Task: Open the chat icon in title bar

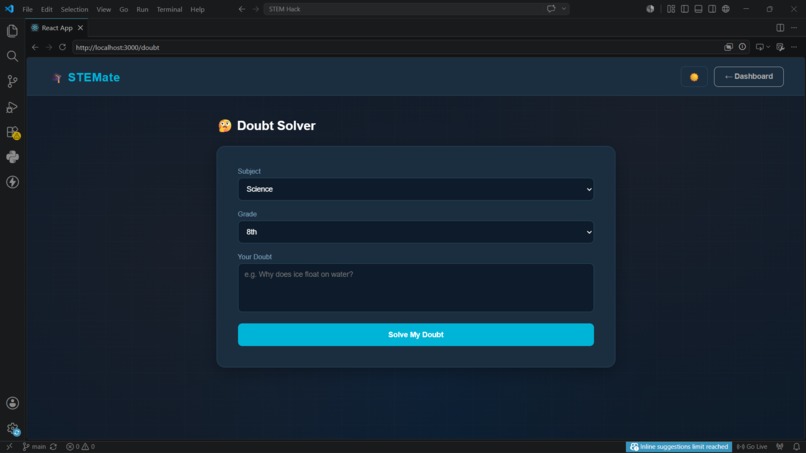Action: 551,9
